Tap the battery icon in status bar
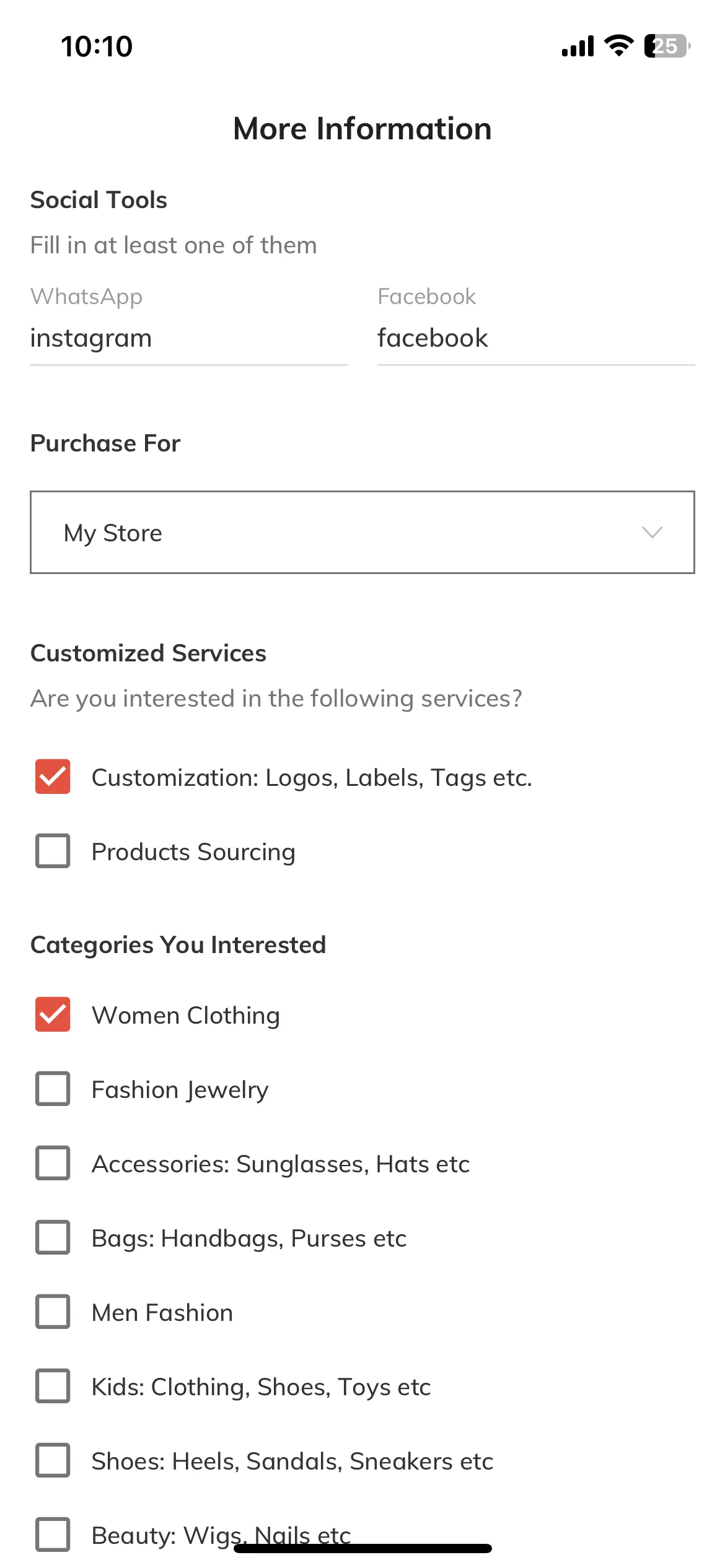Image resolution: width=725 pixels, height=1568 pixels. (667, 46)
